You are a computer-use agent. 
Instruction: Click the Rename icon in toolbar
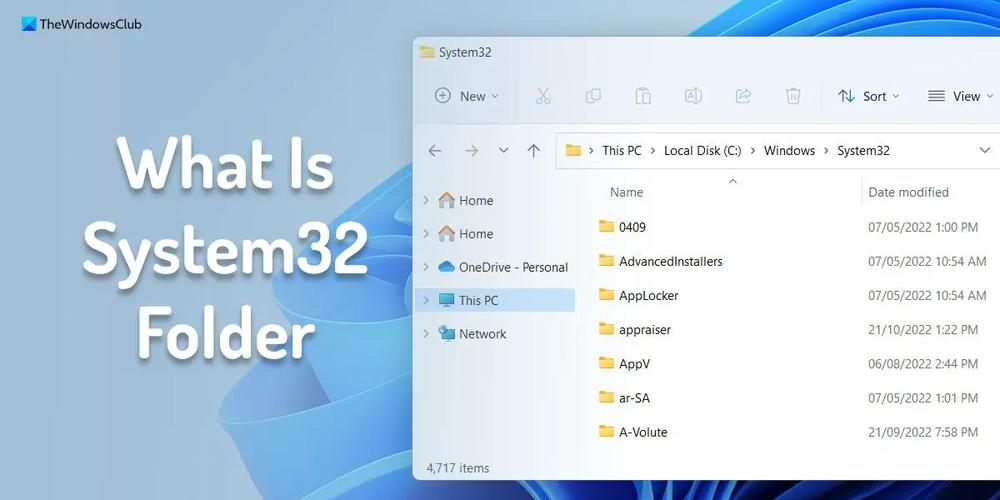click(x=692, y=96)
